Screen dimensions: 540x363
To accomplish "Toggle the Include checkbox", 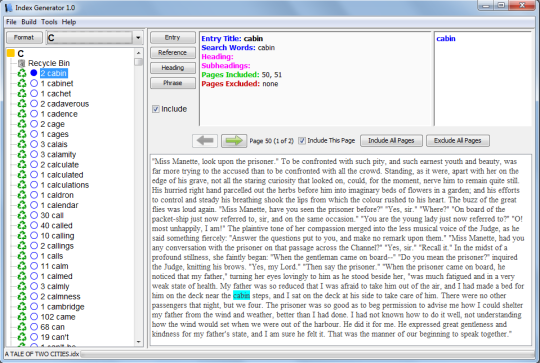I will (x=156, y=109).
